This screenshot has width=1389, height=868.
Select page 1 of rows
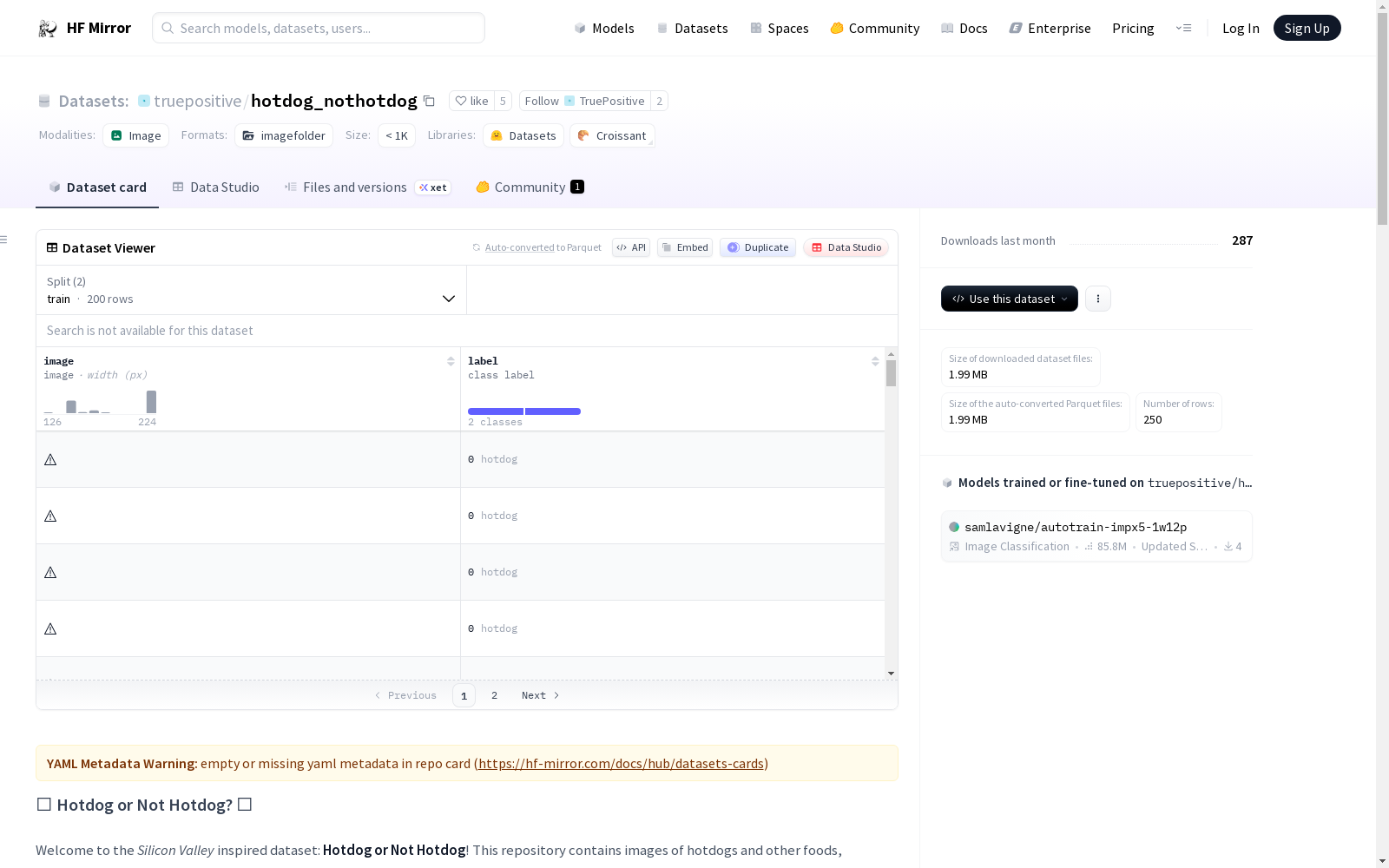(464, 695)
